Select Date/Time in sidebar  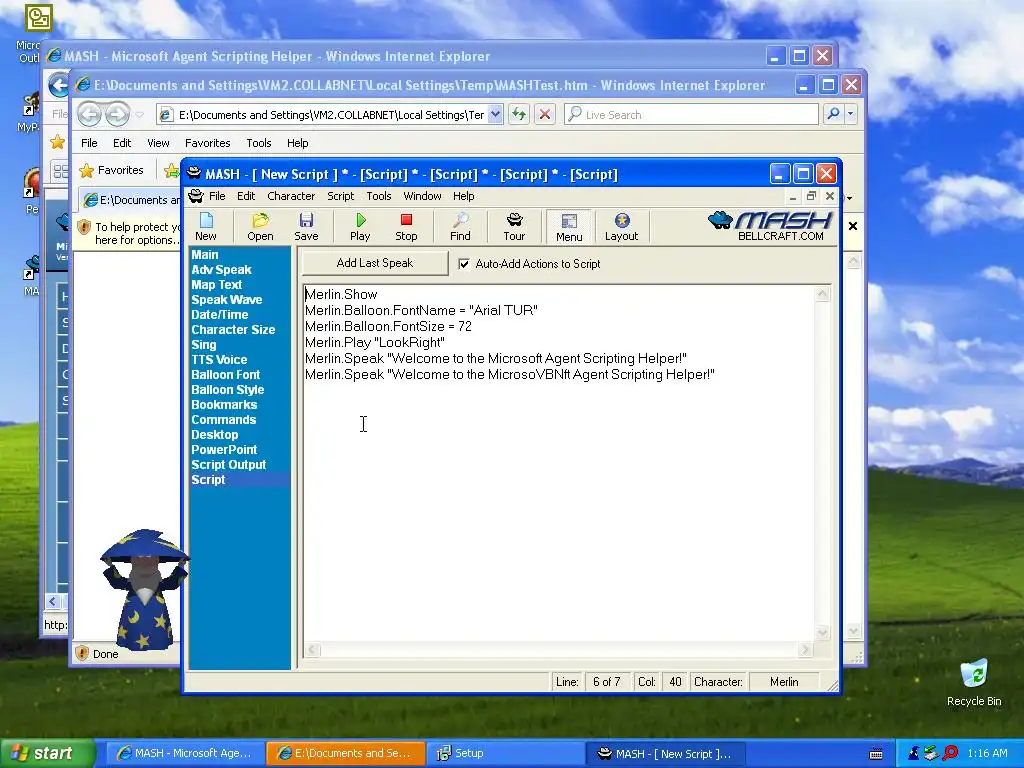point(219,315)
